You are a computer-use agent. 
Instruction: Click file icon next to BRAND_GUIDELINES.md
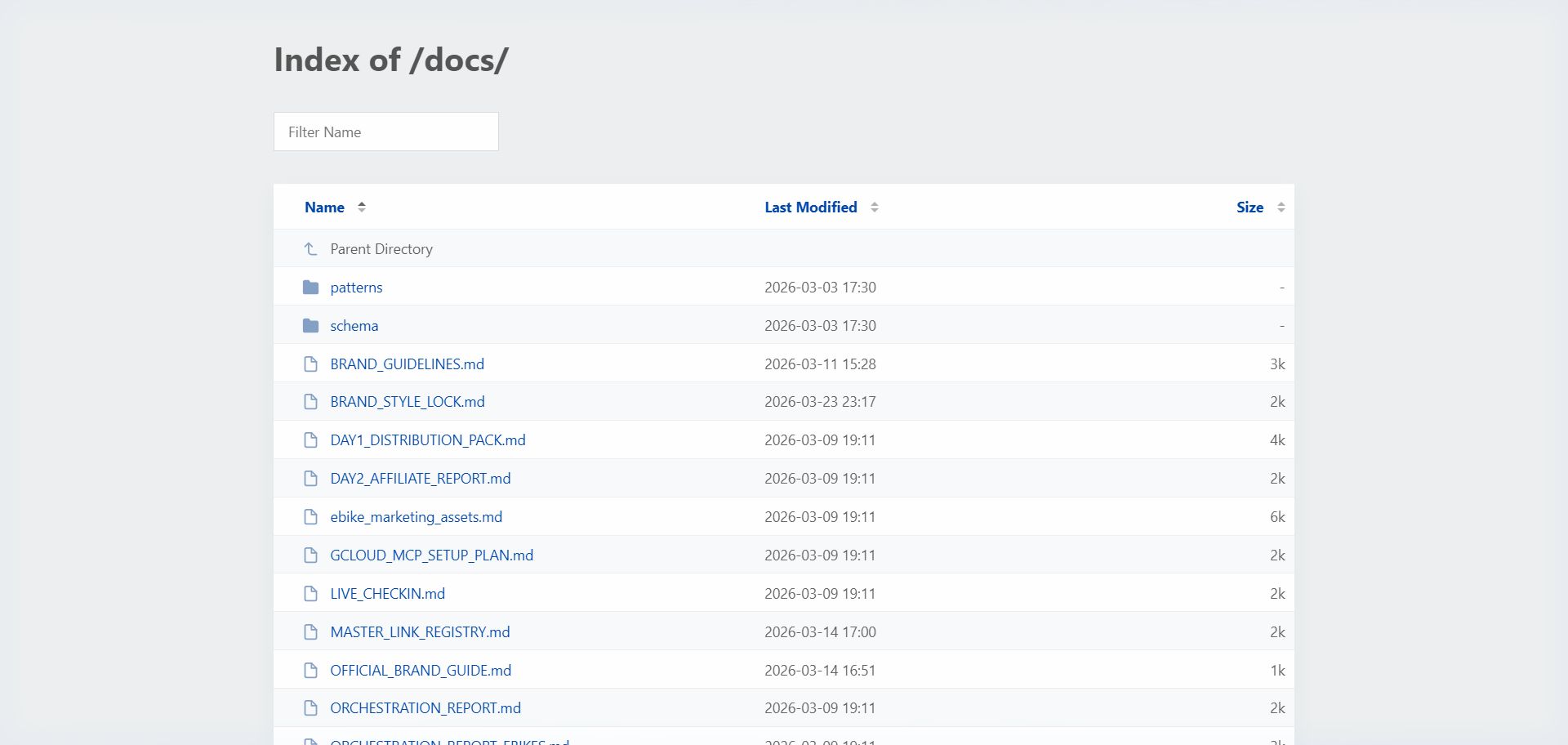coord(310,364)
